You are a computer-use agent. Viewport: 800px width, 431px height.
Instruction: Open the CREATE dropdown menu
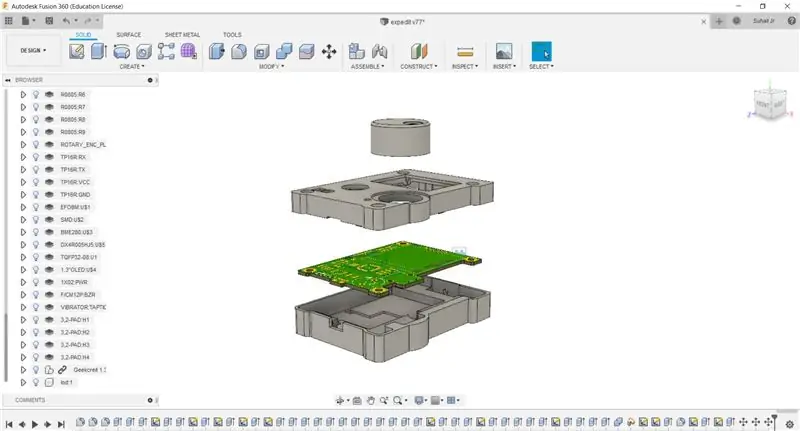(x=132, y=66)
